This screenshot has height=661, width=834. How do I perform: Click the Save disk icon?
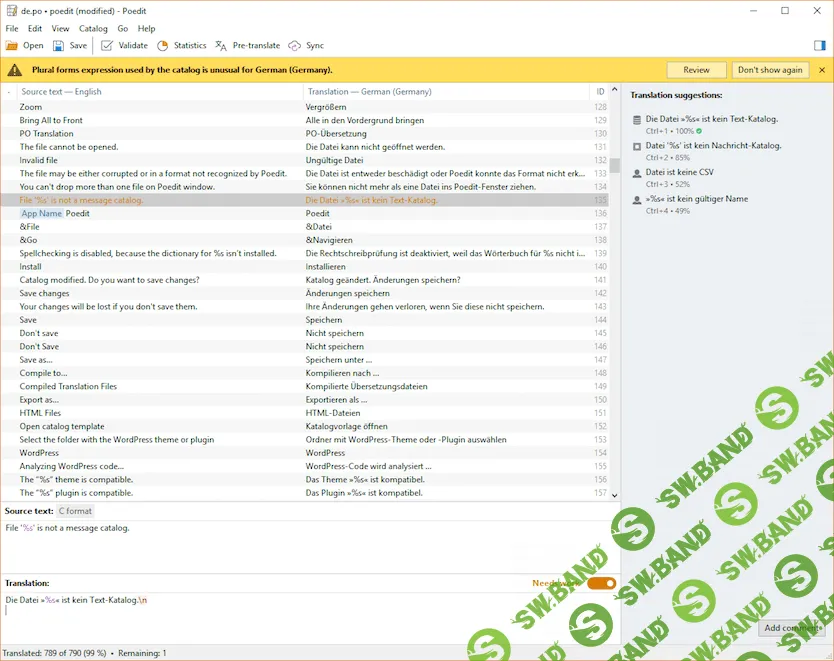pos(59,46)
